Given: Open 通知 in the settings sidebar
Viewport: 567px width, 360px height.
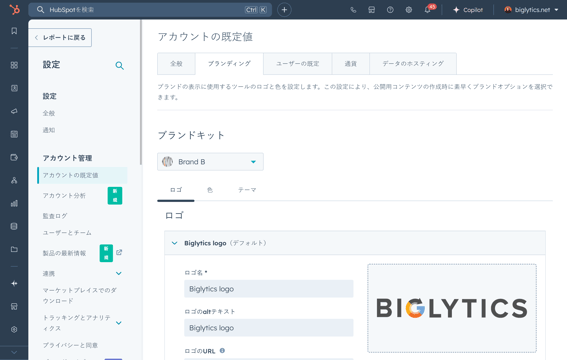Looking at the screenshot, I should coord(49,130).
